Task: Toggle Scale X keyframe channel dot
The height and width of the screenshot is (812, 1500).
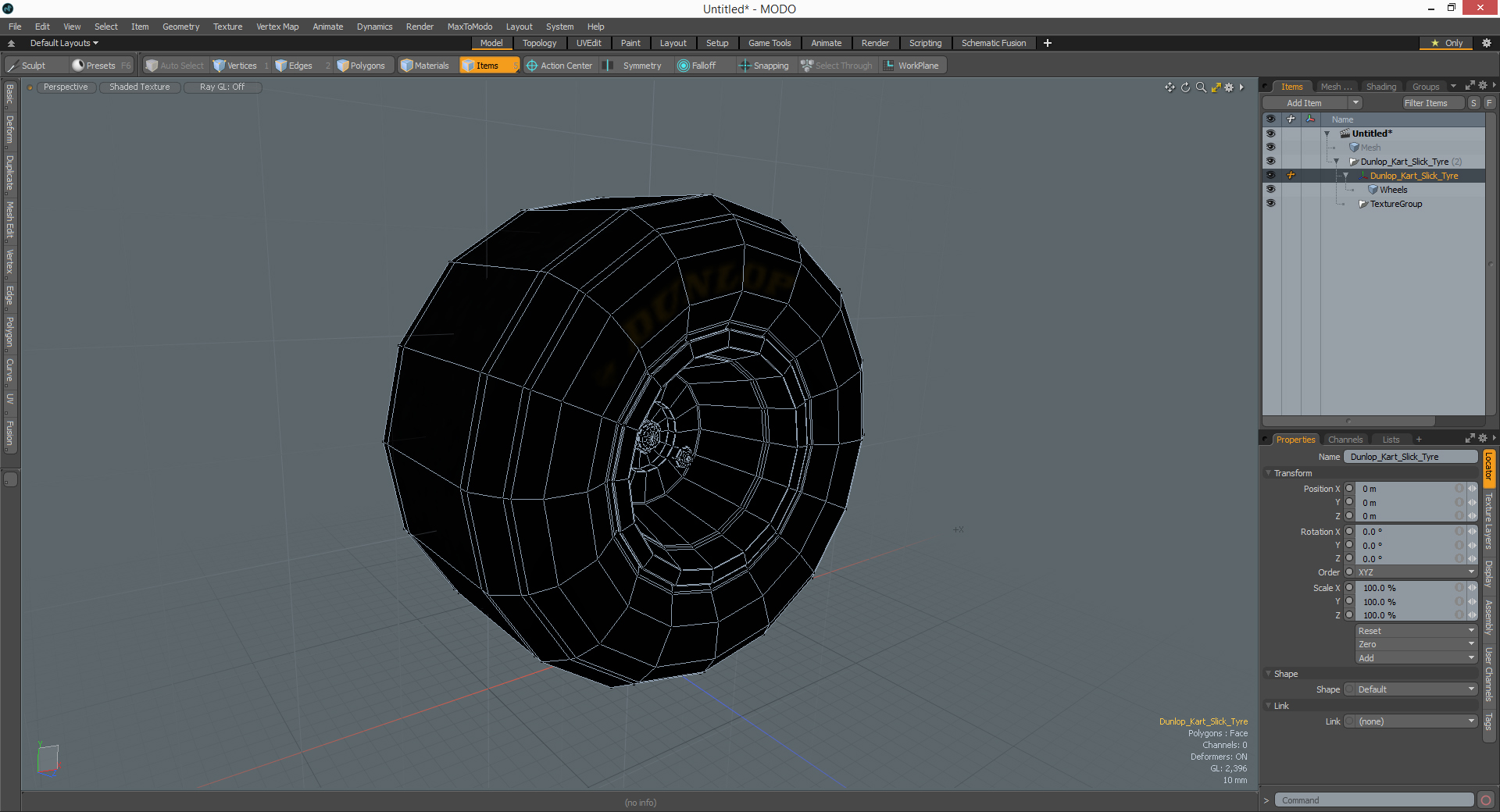Action: [x=1349, y=588]
